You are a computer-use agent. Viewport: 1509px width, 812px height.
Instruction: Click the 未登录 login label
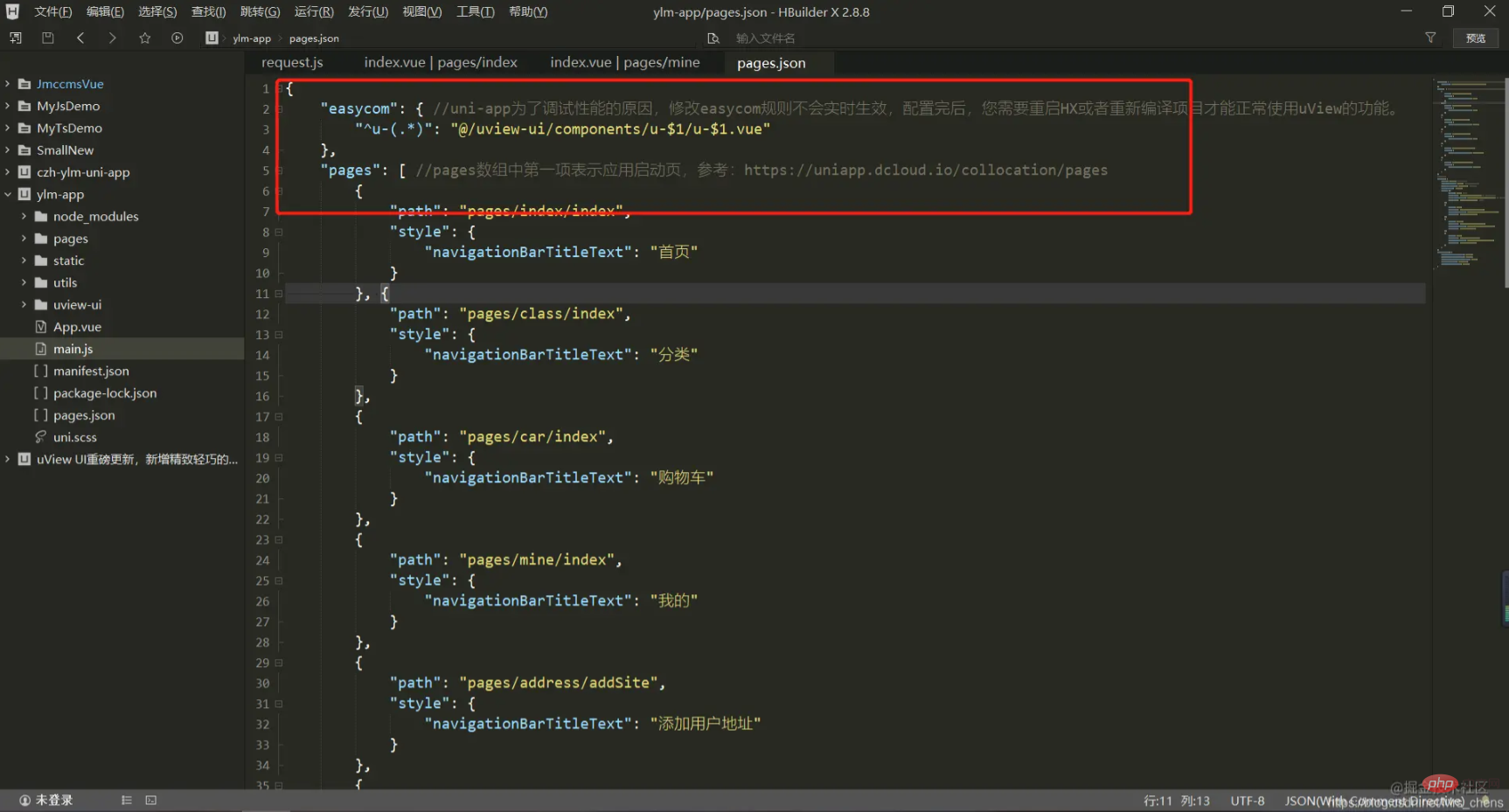[x=54, y=800]
